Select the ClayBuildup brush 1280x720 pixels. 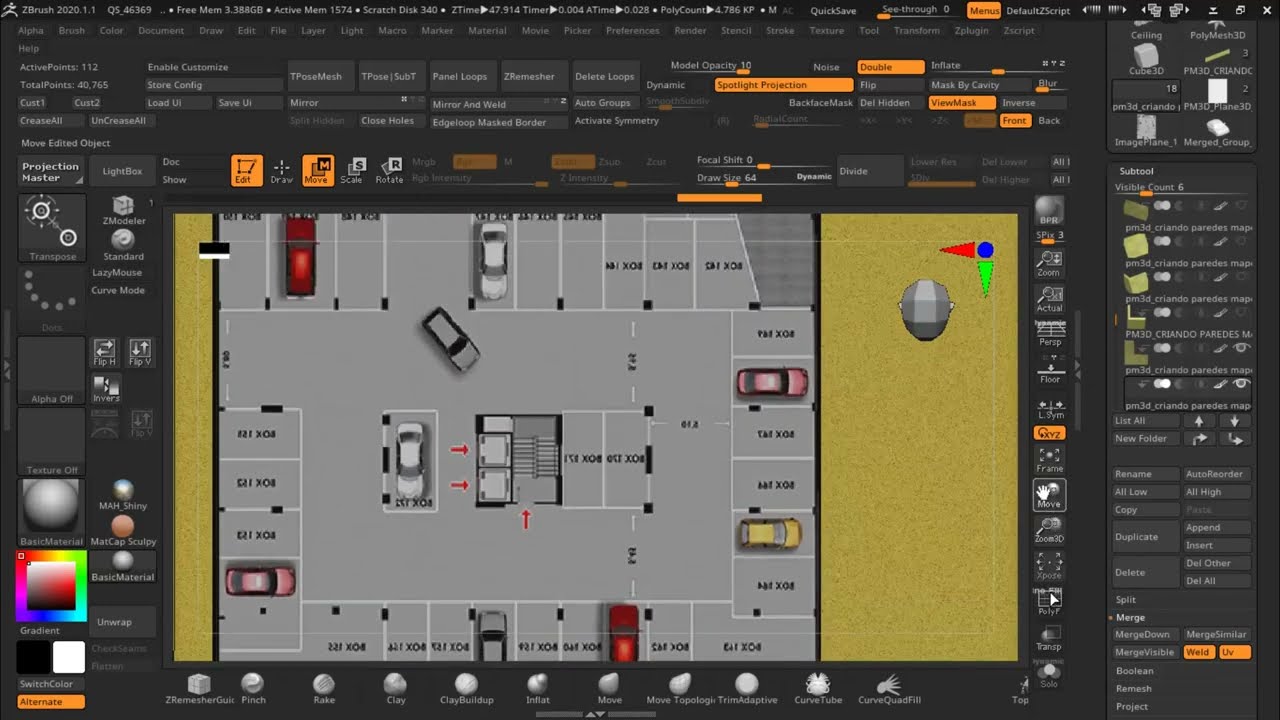(x=466, y=689)
